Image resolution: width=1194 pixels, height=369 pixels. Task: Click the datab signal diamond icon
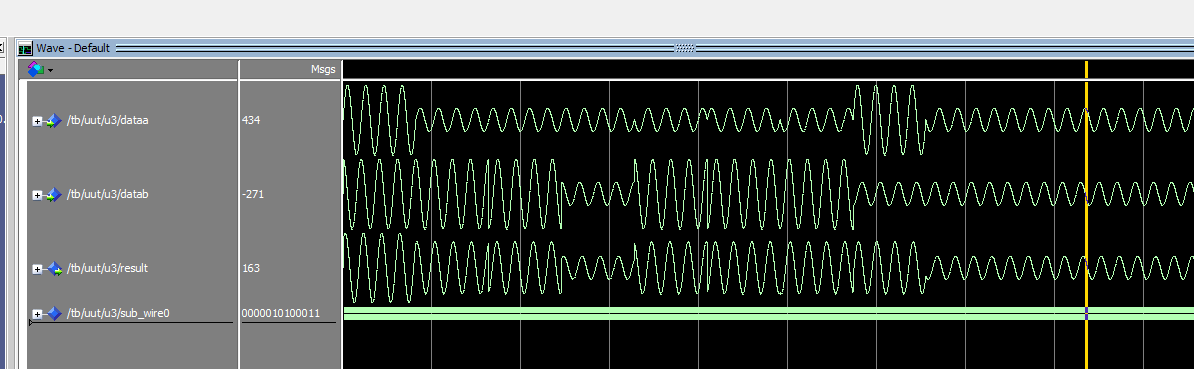point(53,196)
